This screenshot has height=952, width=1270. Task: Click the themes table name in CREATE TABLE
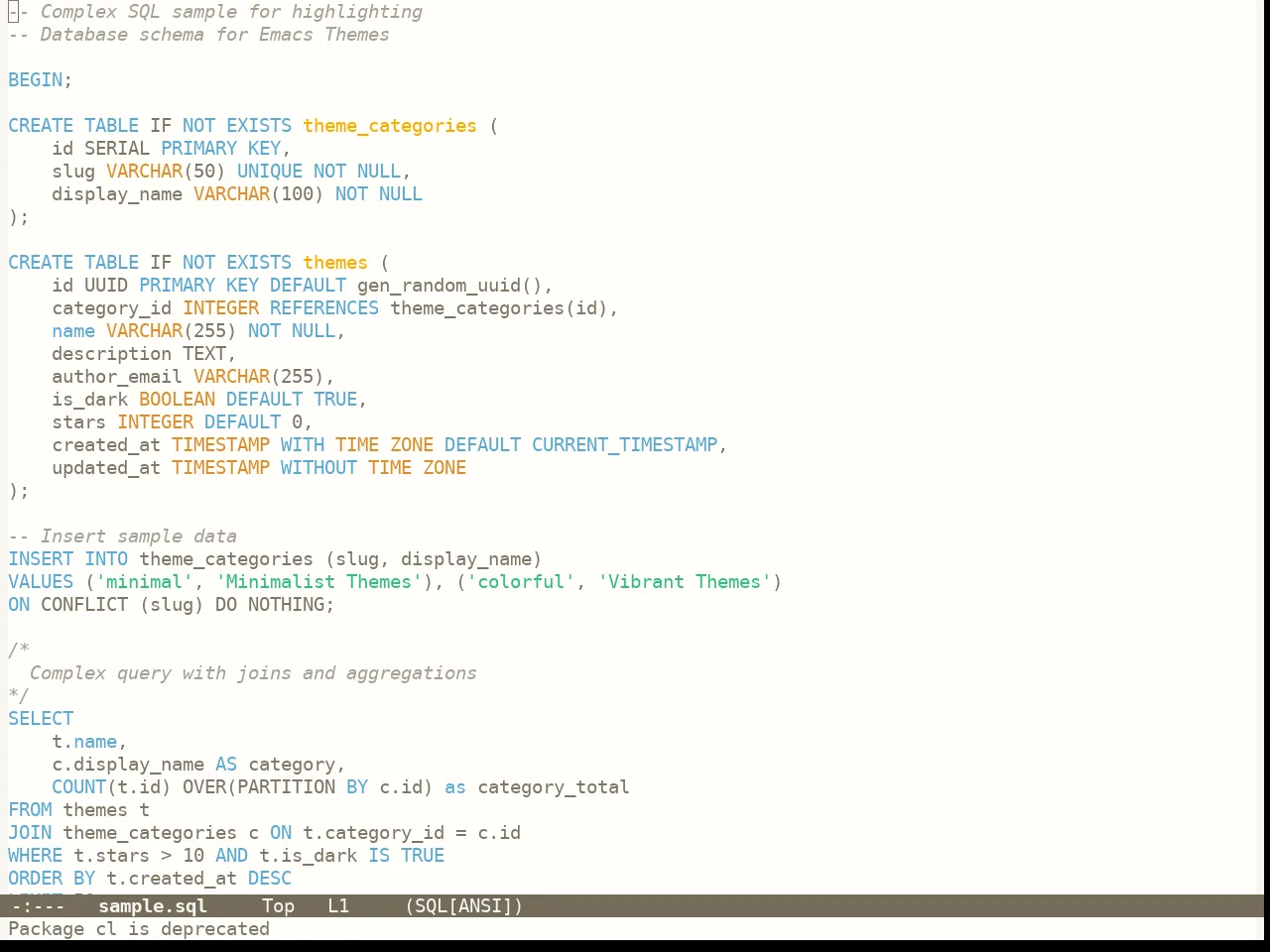335,263
